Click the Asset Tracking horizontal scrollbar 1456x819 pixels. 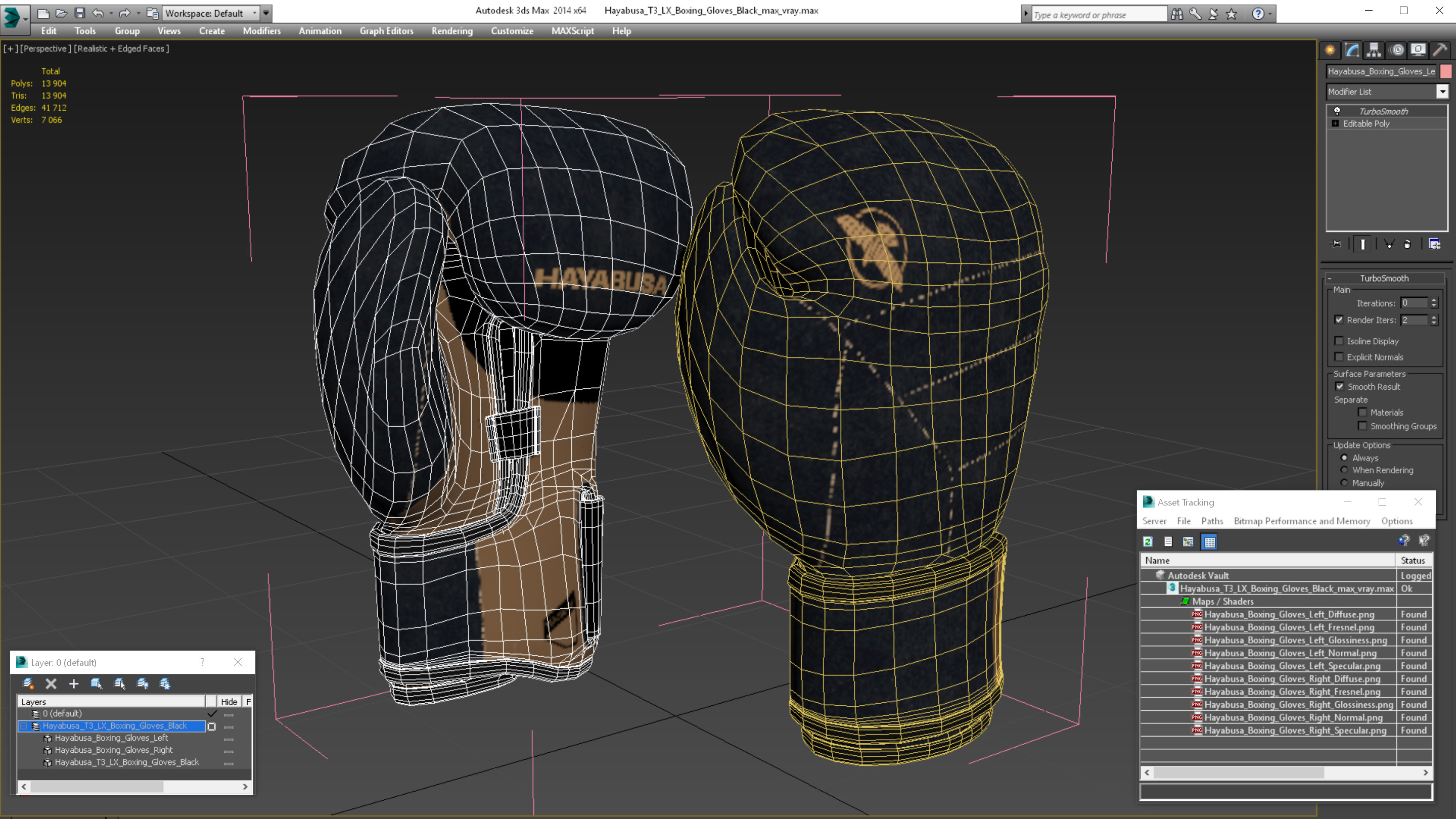tap(1286, 772)
